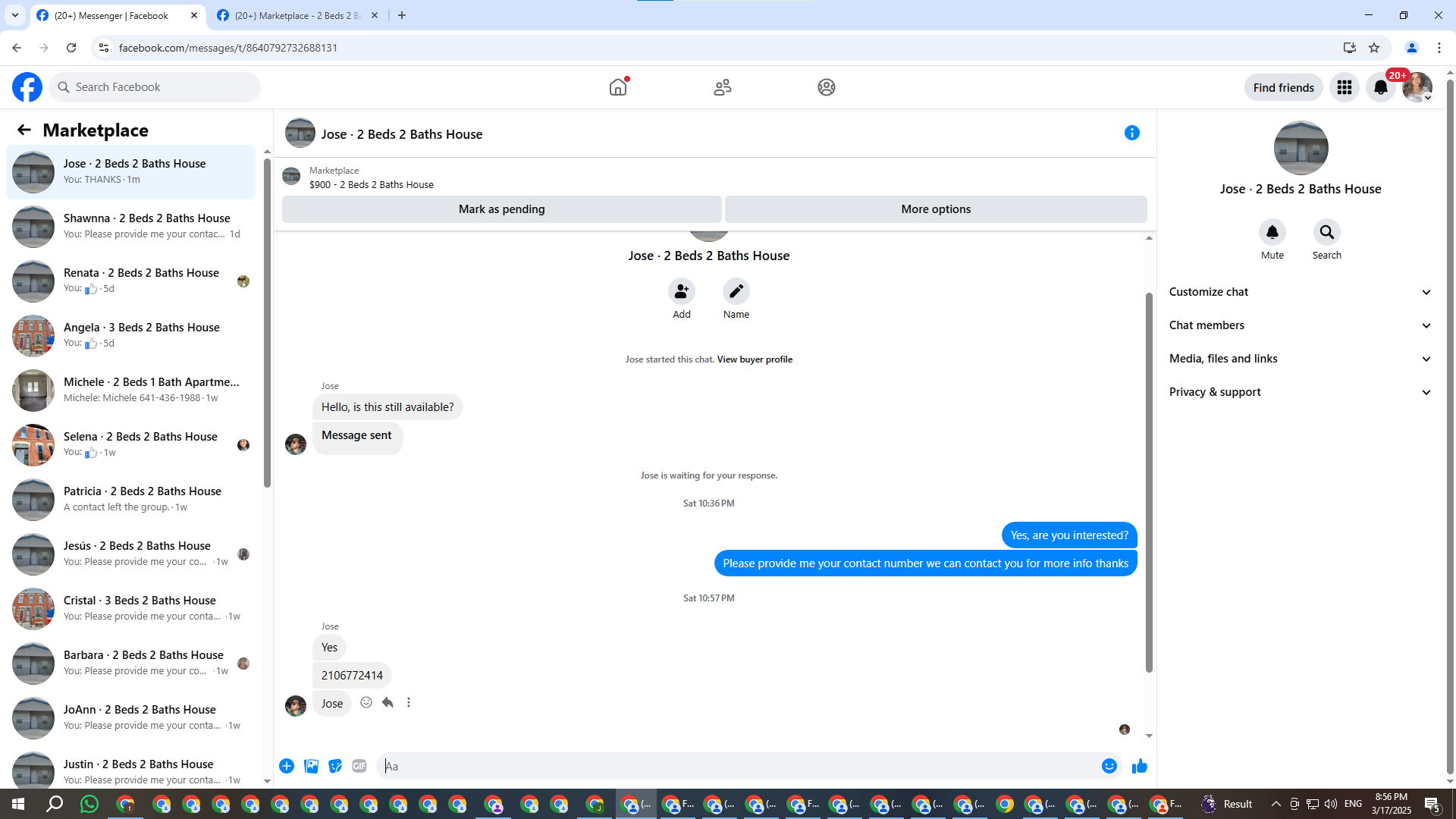1456x819 pixels.
Task: Open the Friends icon in top navigation
Action: click(x=723, y=87)
